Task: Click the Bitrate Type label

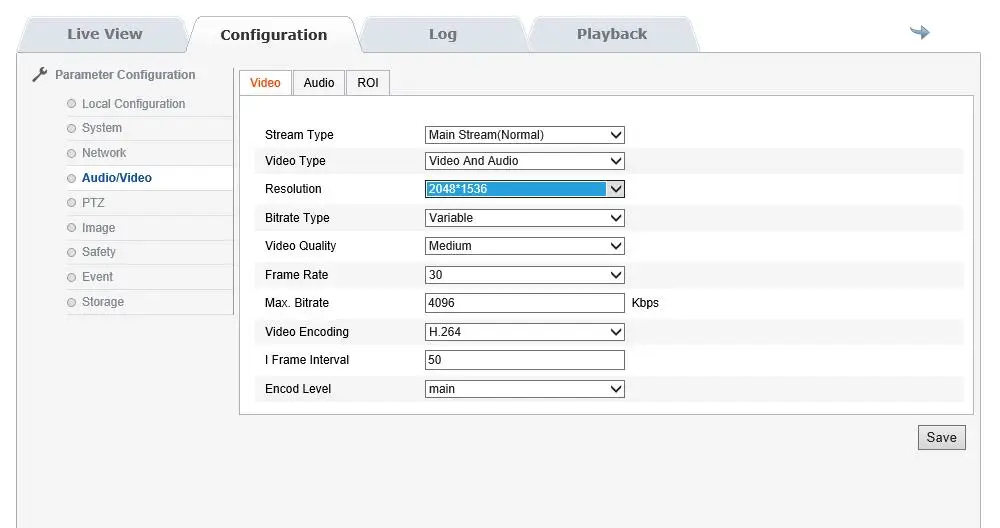Action: (297, 217)
